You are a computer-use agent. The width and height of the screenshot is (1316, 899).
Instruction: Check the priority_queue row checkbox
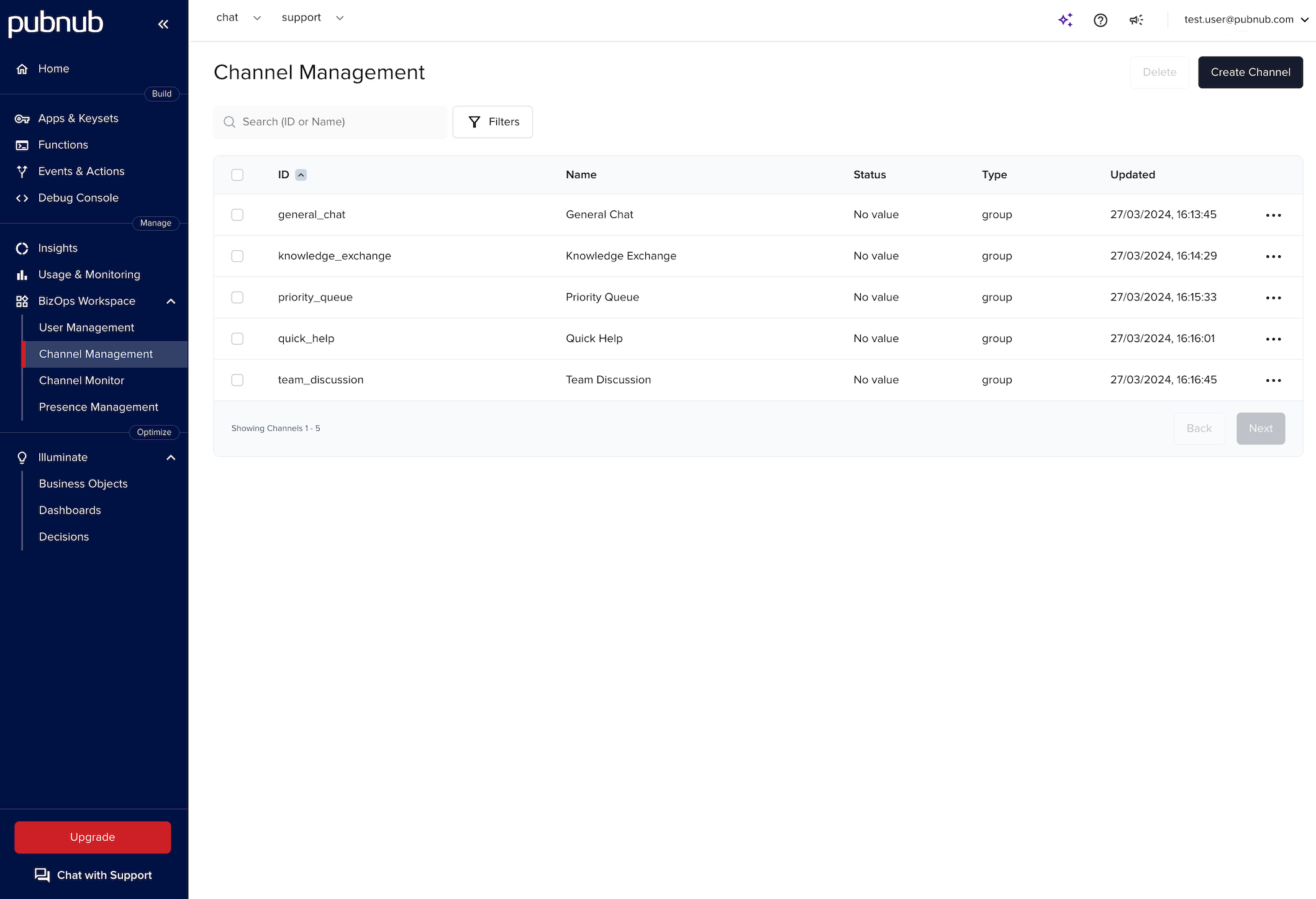coord(237,297)
